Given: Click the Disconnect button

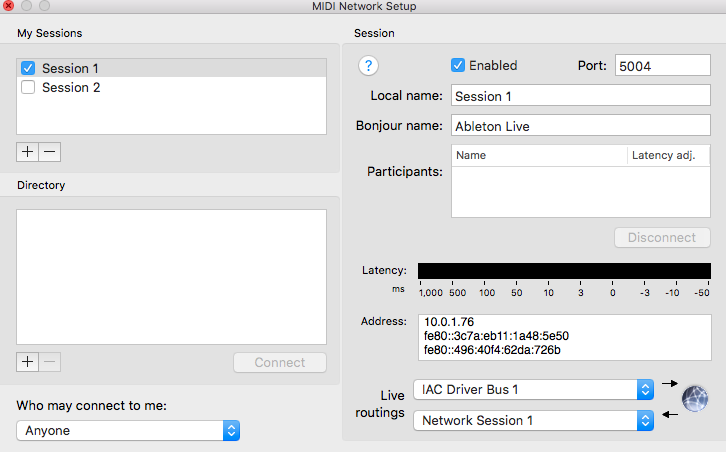Looking at the screenshot, I should [x=662, y=238].
